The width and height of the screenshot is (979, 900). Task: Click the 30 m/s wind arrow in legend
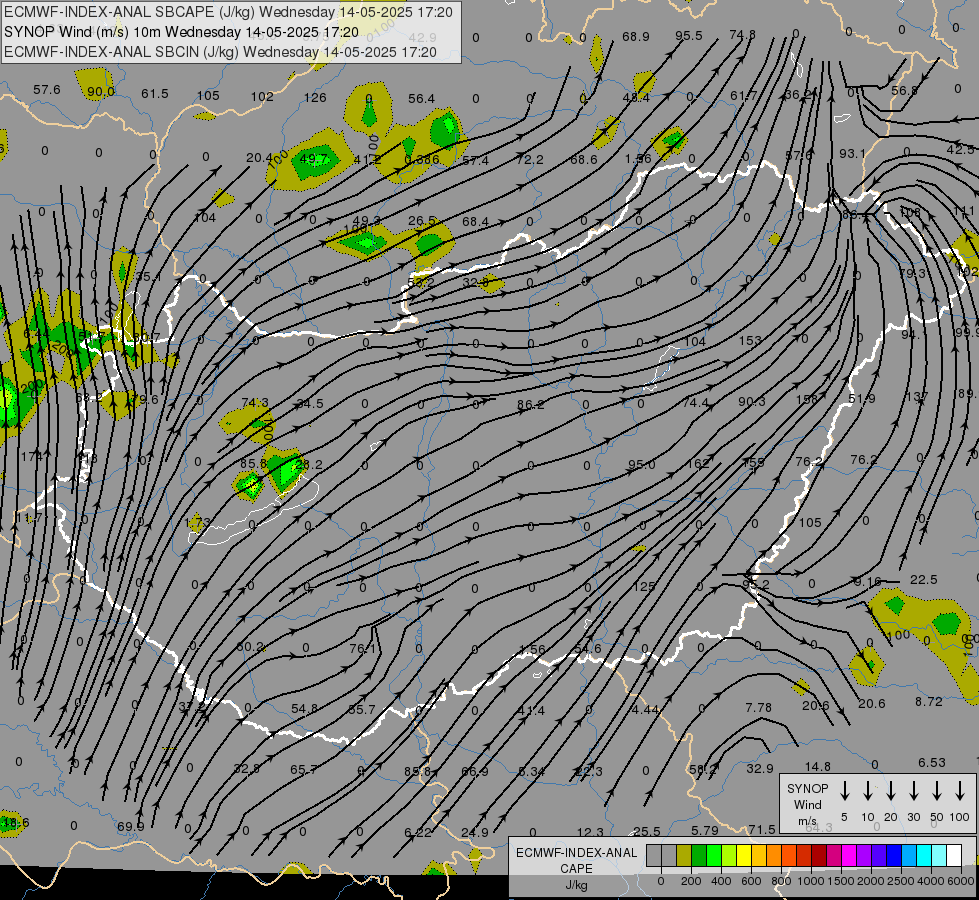[914, 790]
